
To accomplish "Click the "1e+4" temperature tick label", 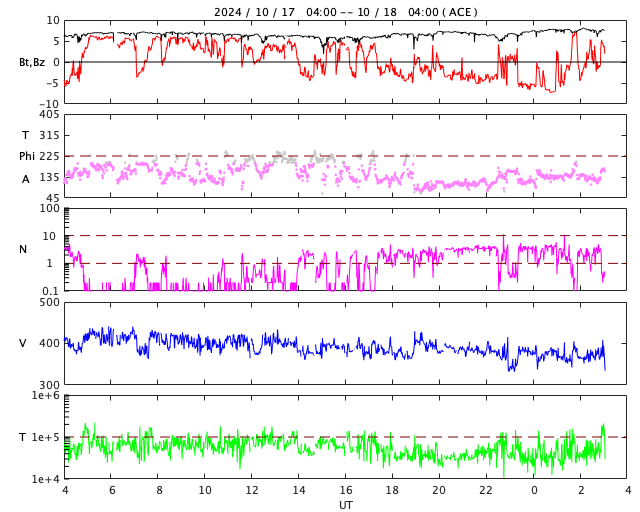I will [46, 479].
